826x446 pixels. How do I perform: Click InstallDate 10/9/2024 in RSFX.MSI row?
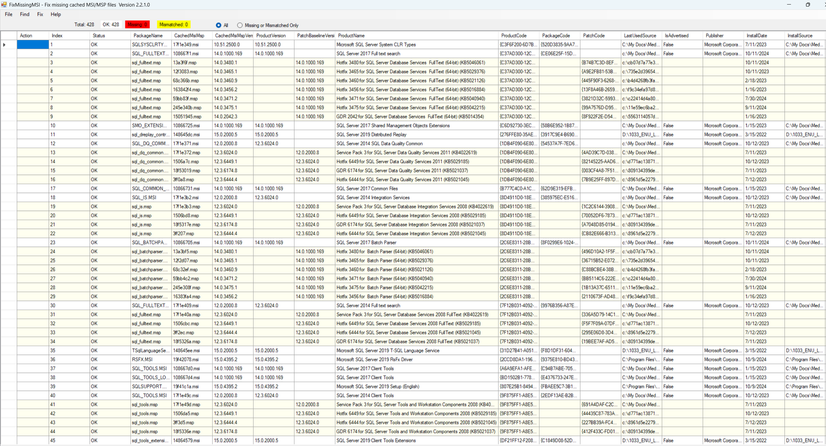point(765,360)
